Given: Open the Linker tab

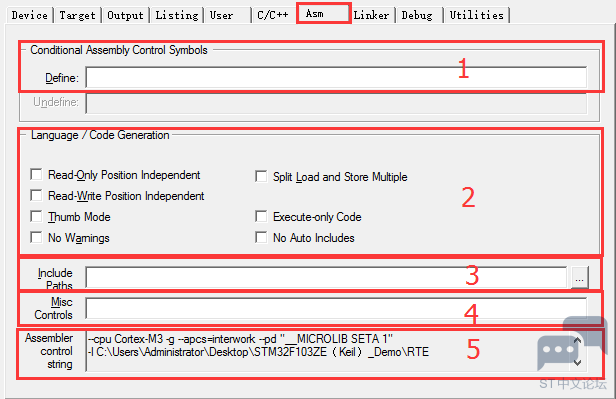Looking at the screenshot, I should pyautogui.click(x=372, y=15).
